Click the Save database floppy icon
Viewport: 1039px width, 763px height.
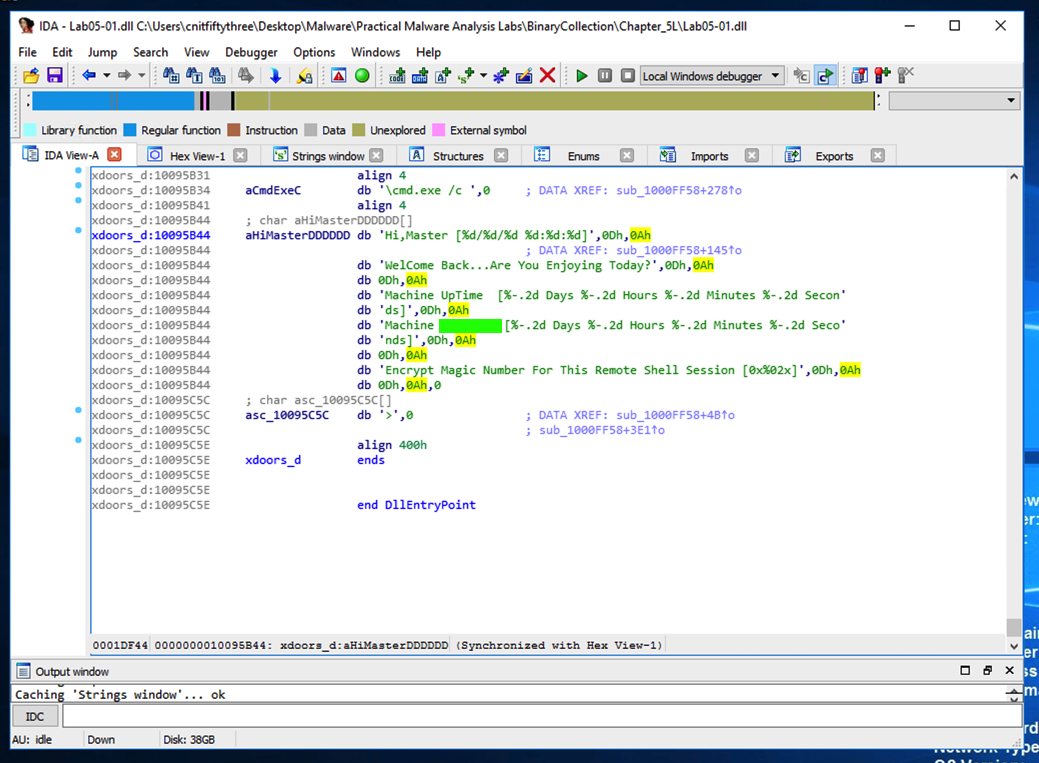click(54, 76)
